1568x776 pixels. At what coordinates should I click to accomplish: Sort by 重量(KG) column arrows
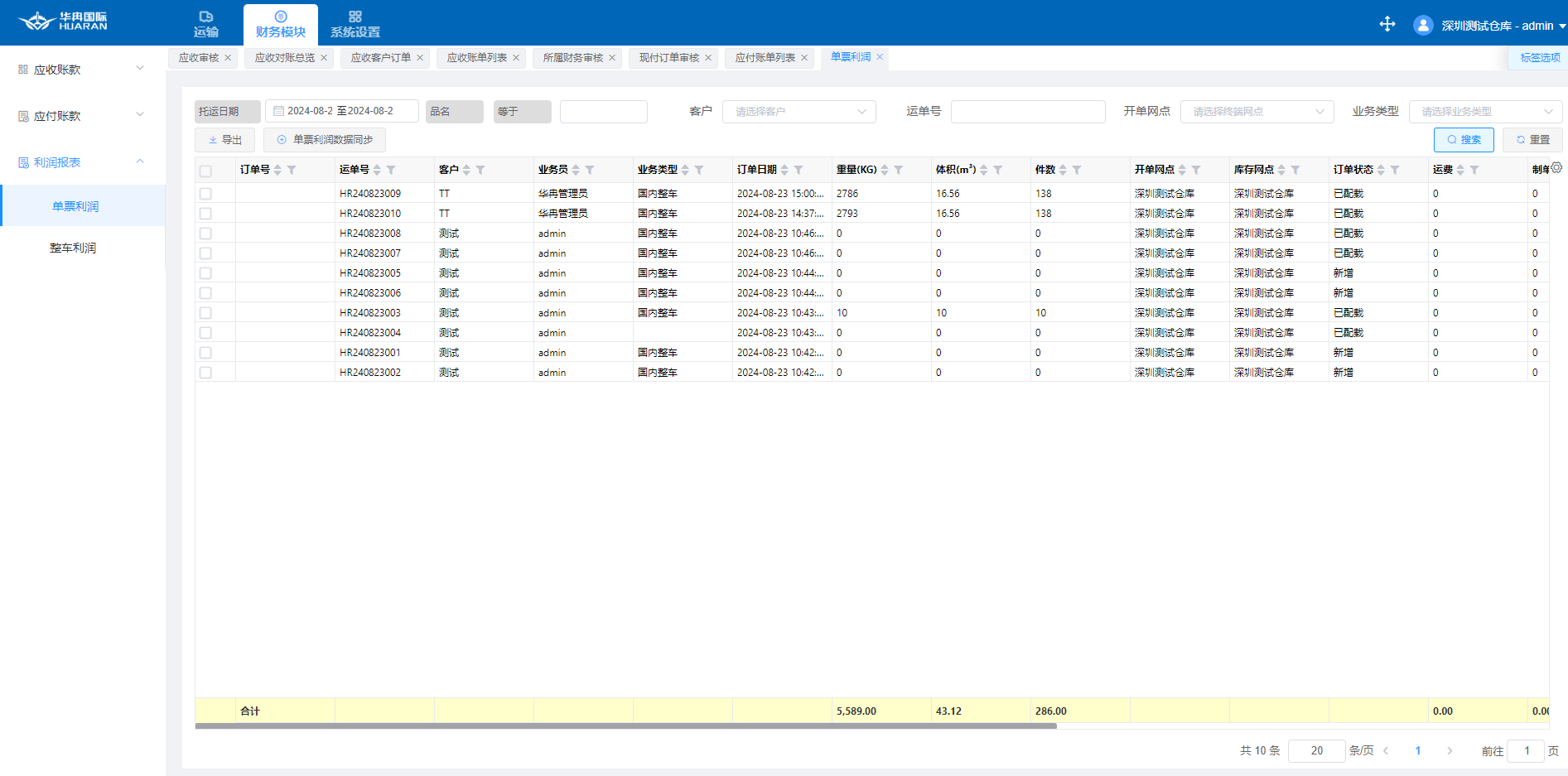click(x=885, y=170)
